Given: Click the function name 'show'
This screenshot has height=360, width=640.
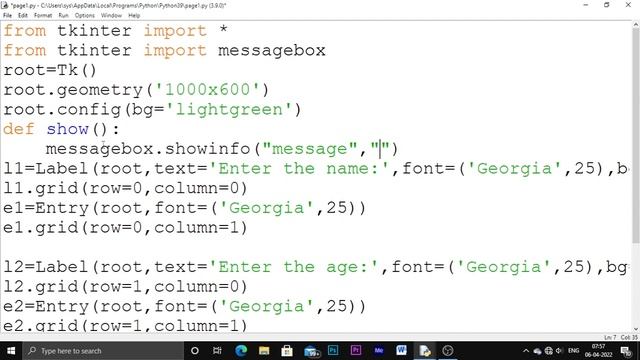Looking at the screenshot, I should point(67,129).
